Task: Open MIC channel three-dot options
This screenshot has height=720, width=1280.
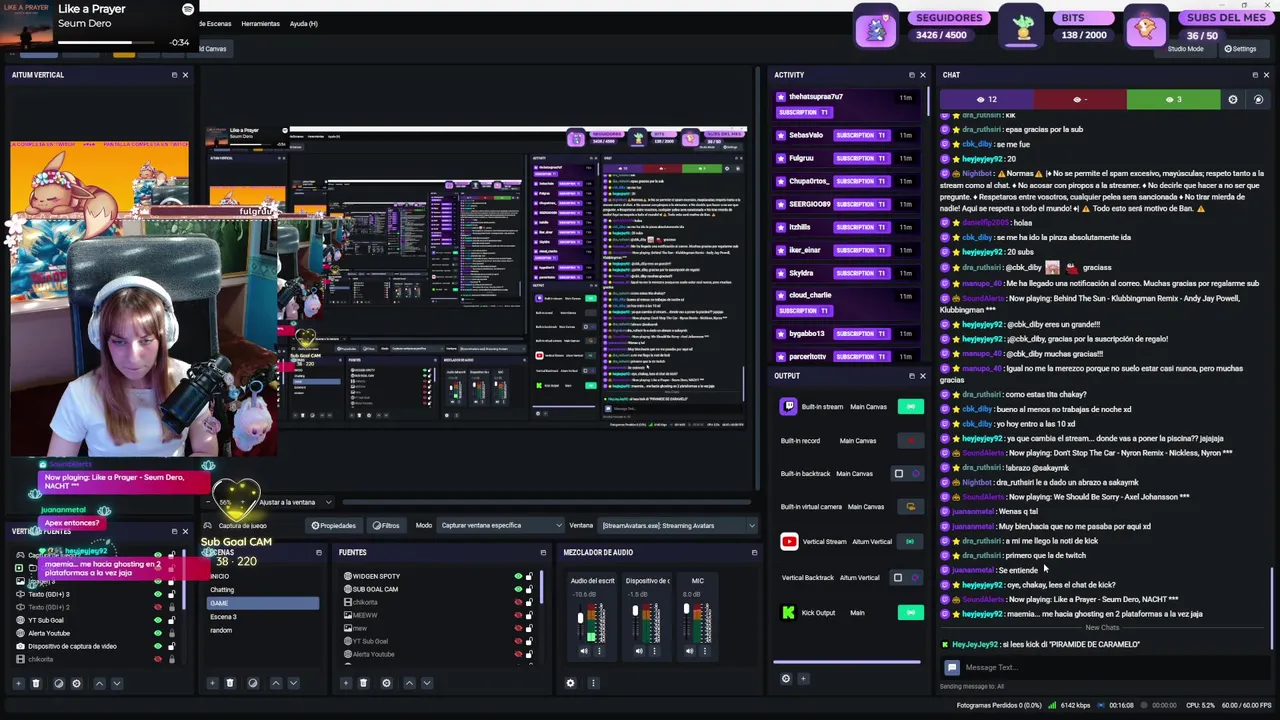Action: point(705,651)
